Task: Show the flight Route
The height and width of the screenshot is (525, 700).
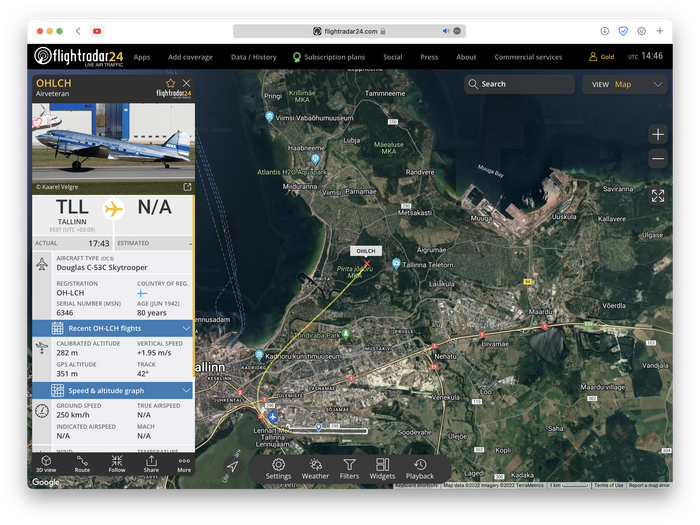Action: pos(82,463)
